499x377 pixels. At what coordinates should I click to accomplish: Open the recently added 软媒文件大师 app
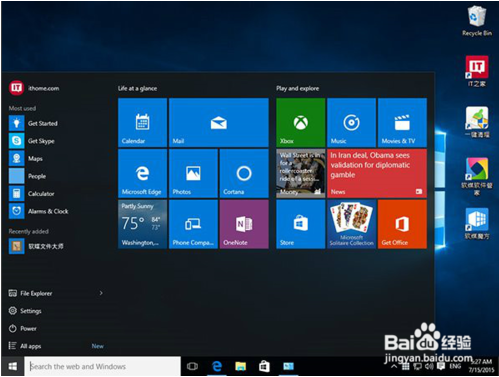pyautogui.click(x=57, y=246)
